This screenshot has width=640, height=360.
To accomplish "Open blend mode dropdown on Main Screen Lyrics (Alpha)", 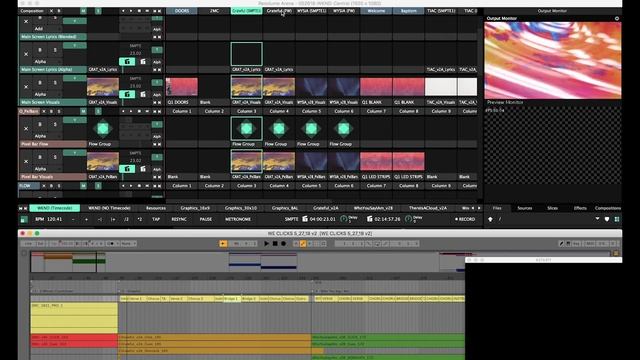I will (46, 62).
